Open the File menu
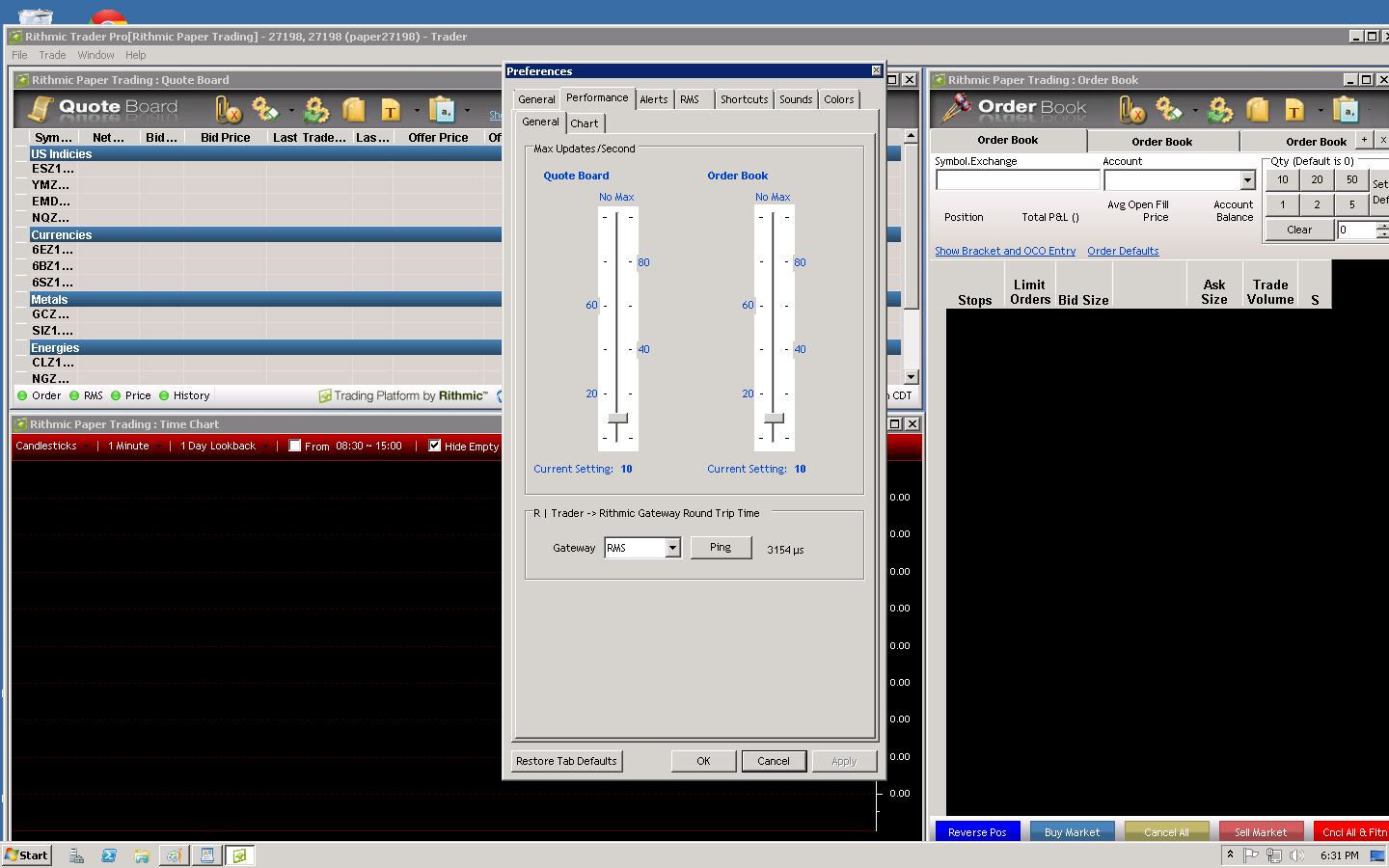Image resolution: width=1389 pixels, height=868 pixels. (x=19, y=55)
